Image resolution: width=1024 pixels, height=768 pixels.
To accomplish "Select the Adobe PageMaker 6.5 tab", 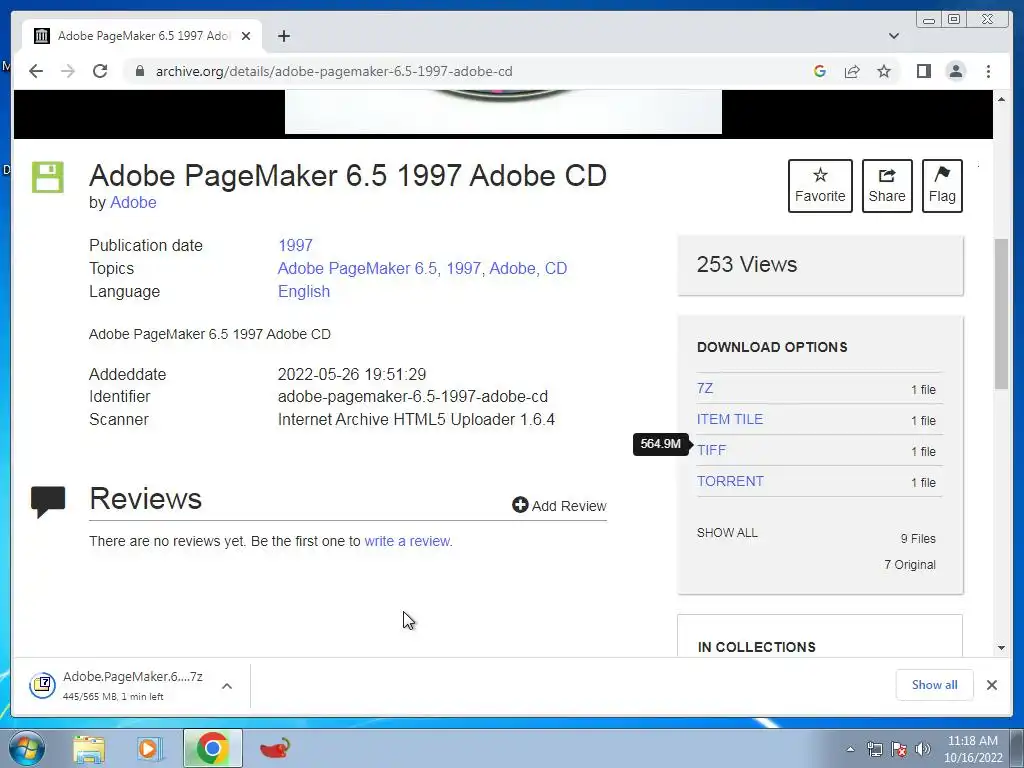I will (142, 36).
